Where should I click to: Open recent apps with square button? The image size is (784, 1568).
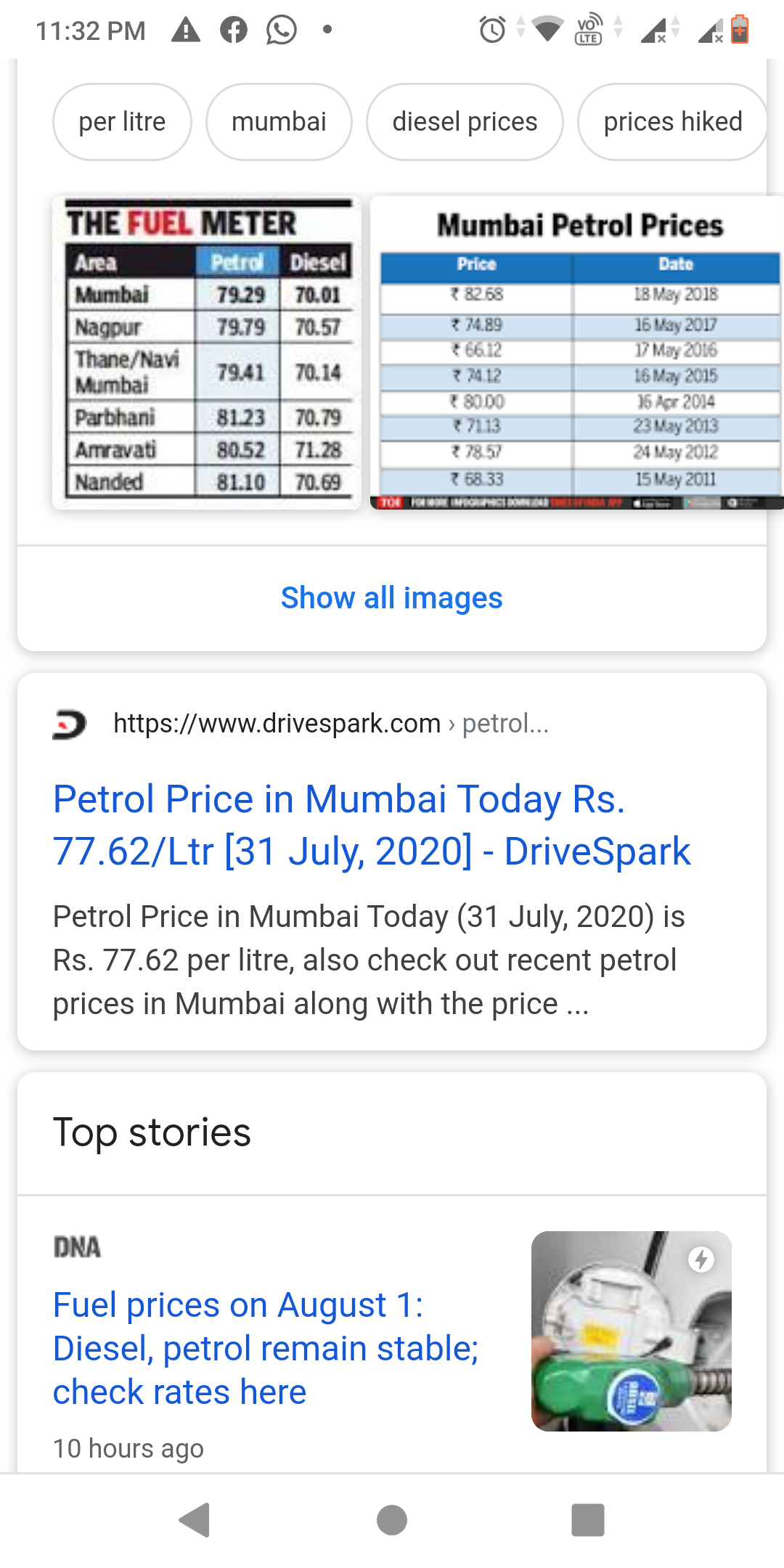pyautogui.click(x=588, y=1520)
